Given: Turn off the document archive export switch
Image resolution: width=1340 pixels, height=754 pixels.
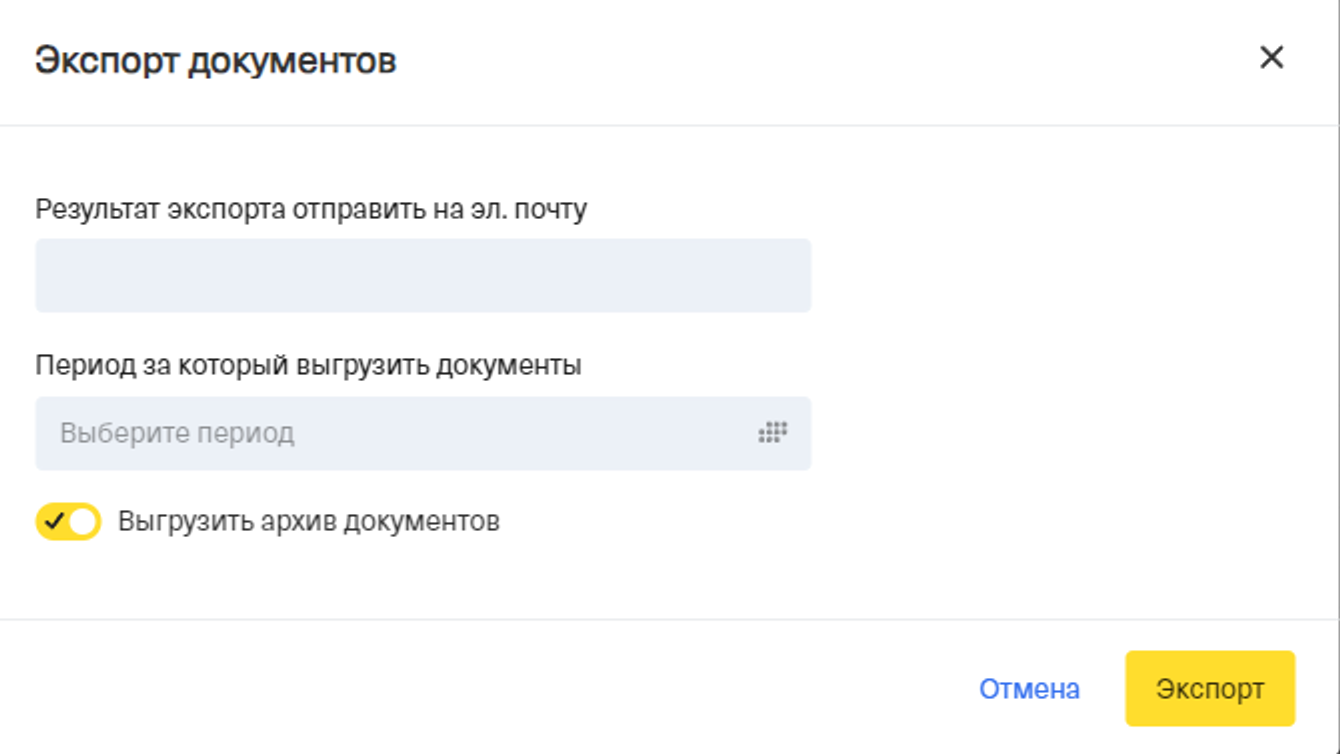Looking at the screenshot, I should 68,521.
